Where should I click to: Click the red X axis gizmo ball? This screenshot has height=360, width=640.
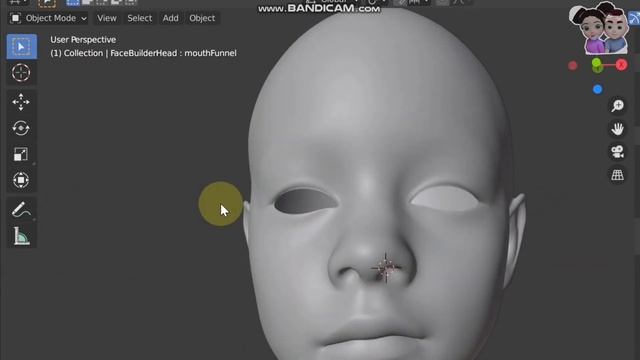622,65
